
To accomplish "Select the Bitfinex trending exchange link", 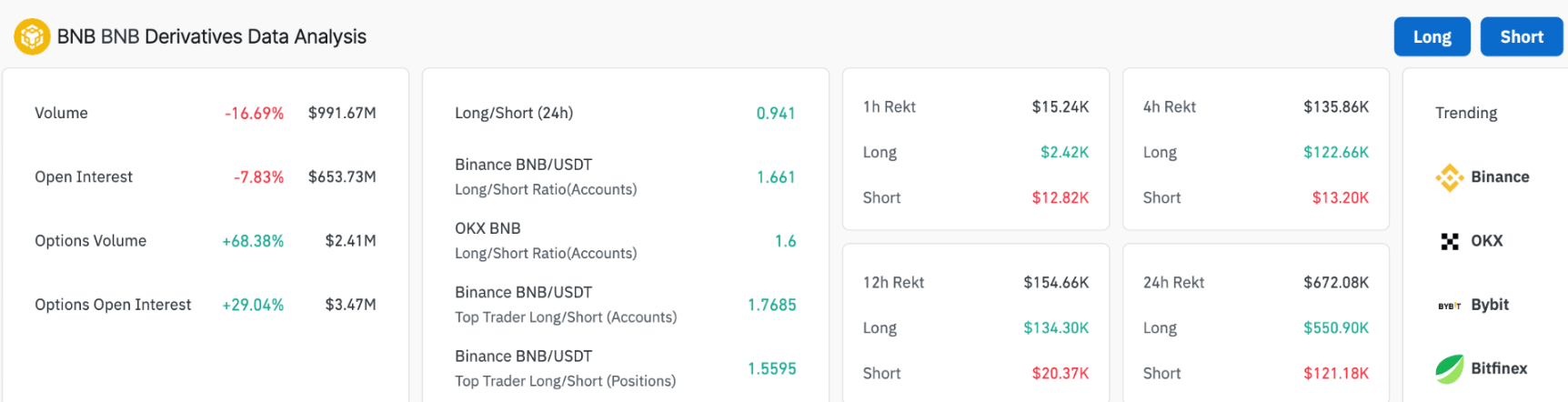I will click(x=1482, y=368).
